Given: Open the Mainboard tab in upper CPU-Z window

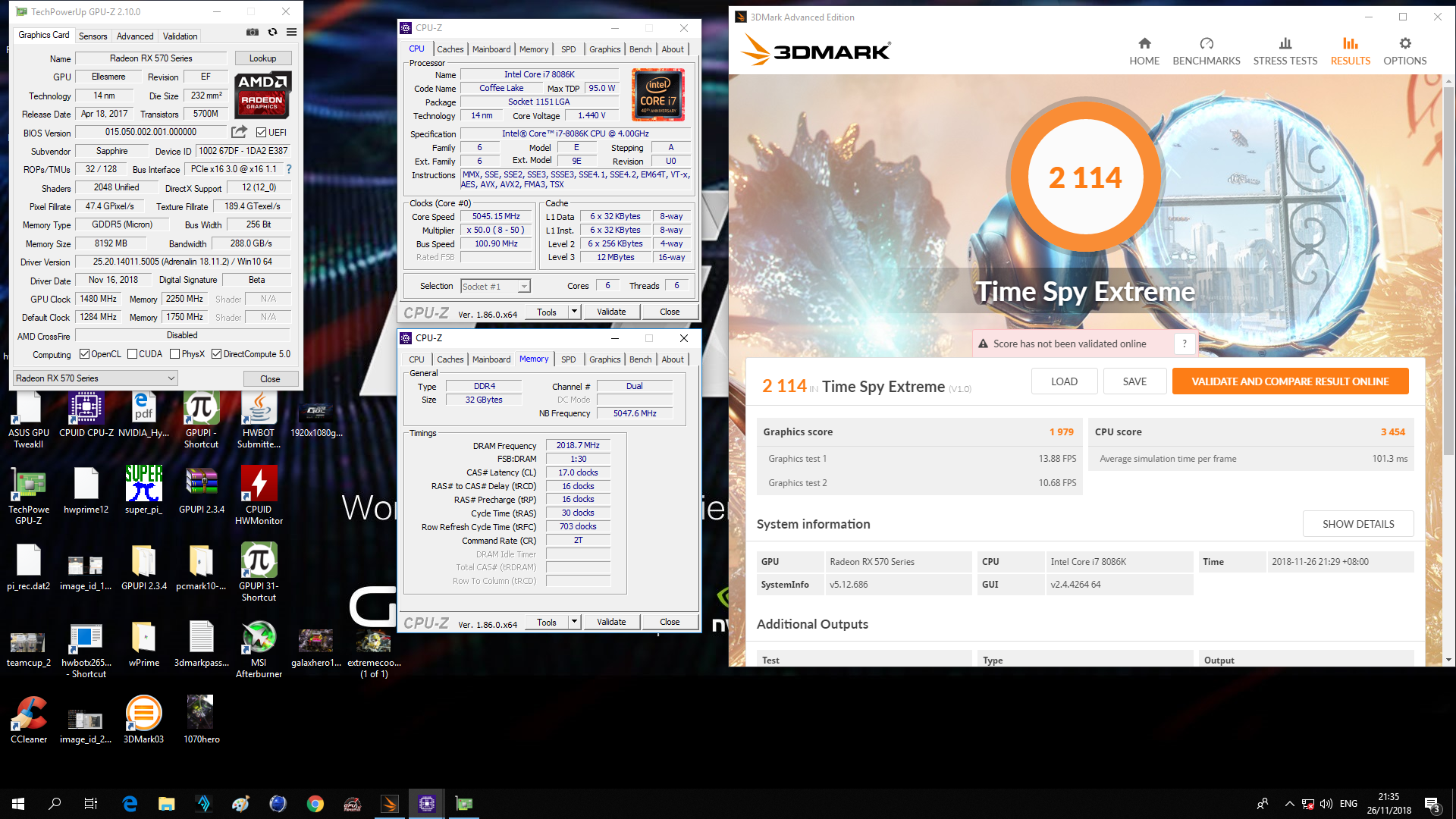Looking at the screenshot, I should tap(491, 49).
